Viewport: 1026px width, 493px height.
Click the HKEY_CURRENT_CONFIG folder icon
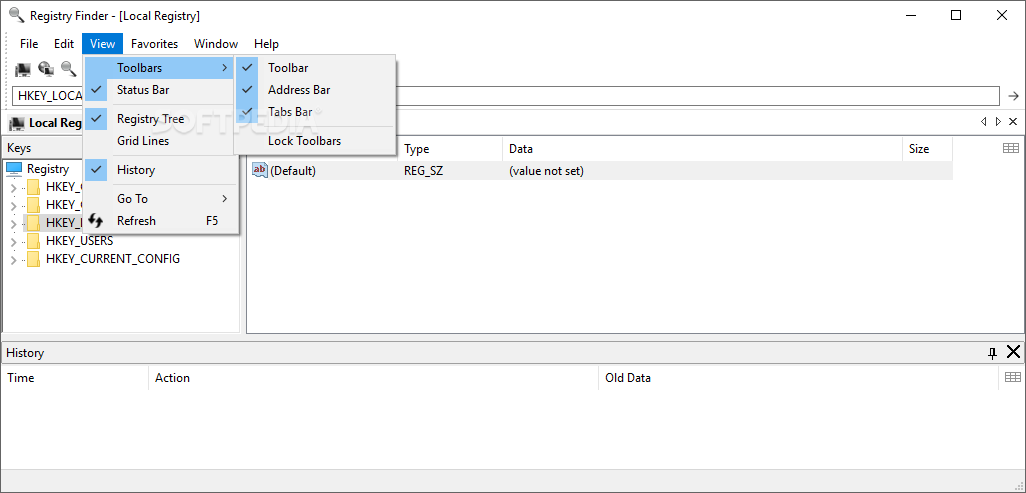tap(33, 259)
